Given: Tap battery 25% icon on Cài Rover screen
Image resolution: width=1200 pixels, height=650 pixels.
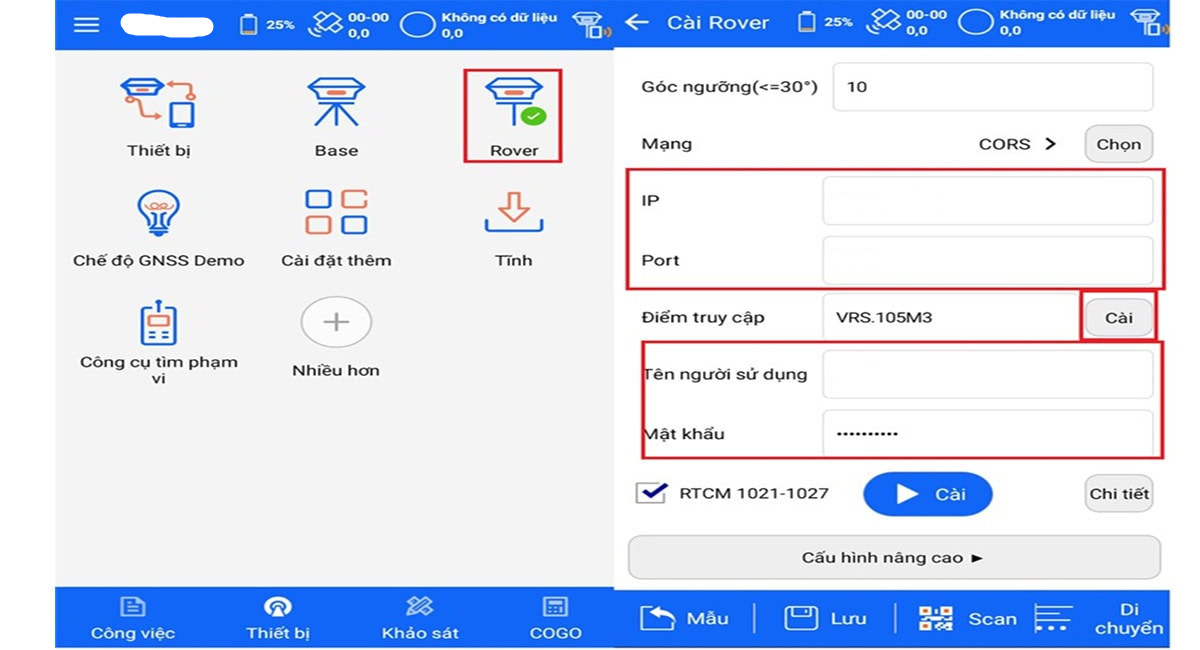Looking at the screenshot, I should tap(807, 22).
